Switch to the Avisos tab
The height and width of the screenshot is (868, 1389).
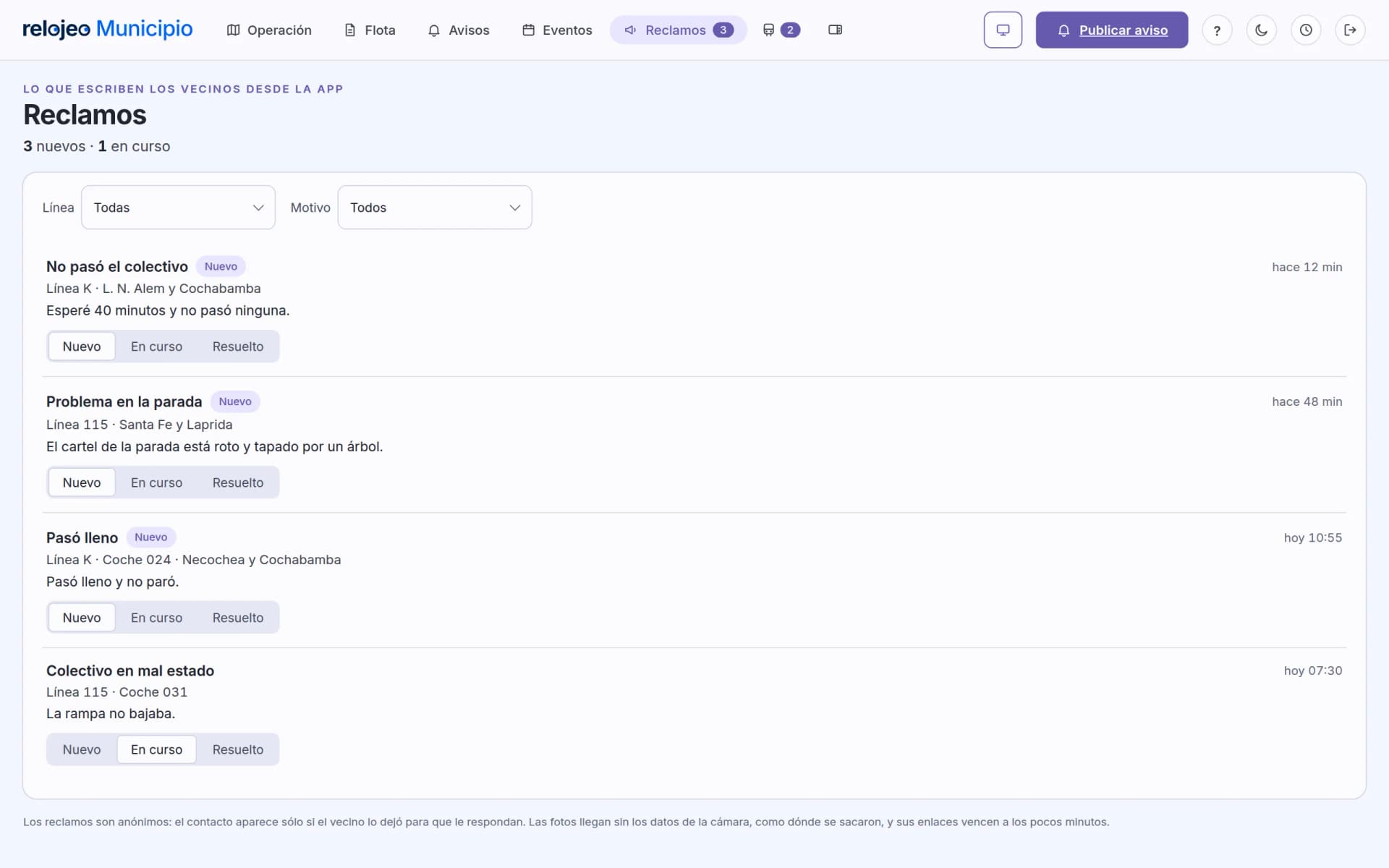point(459,30)
